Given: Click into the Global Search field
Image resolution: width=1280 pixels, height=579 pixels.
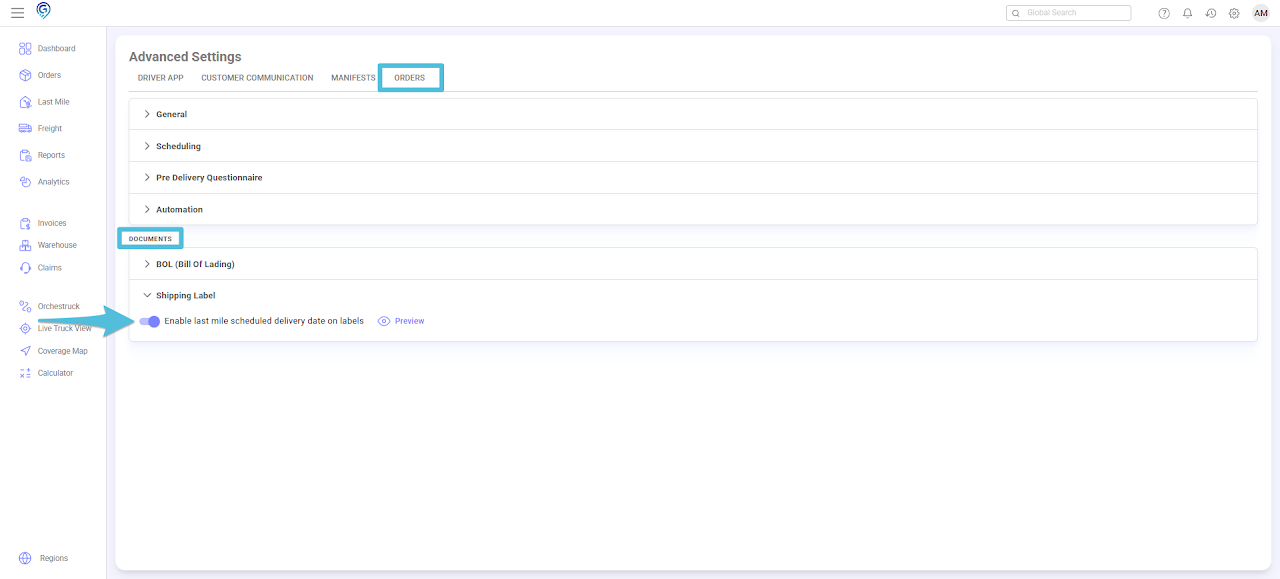Looking at the screenshot, I should [1069, 13].
